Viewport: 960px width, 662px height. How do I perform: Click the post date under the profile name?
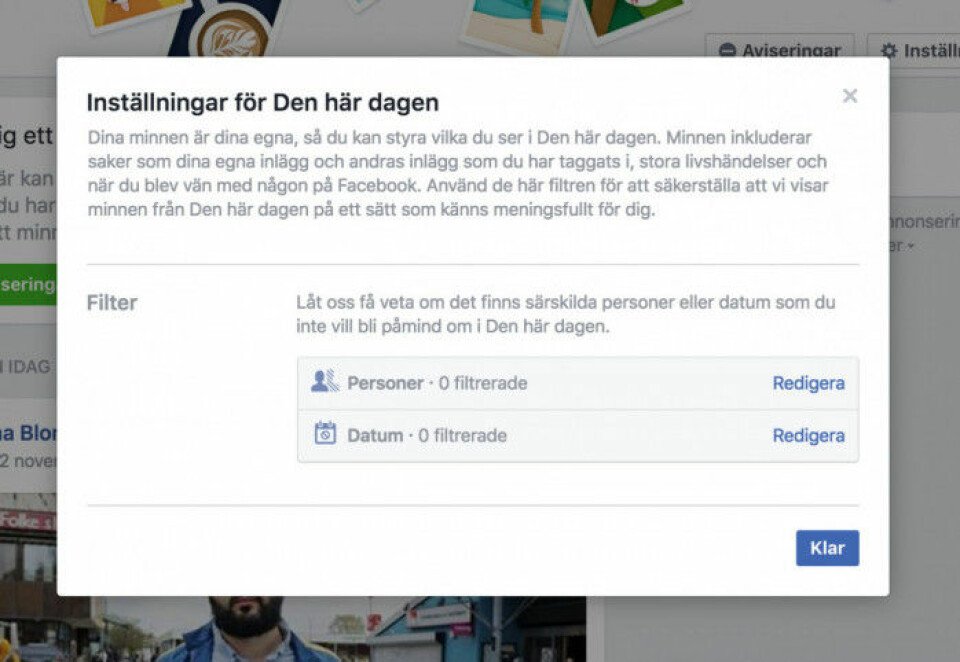pyautogui.click(x=28, y=461)
